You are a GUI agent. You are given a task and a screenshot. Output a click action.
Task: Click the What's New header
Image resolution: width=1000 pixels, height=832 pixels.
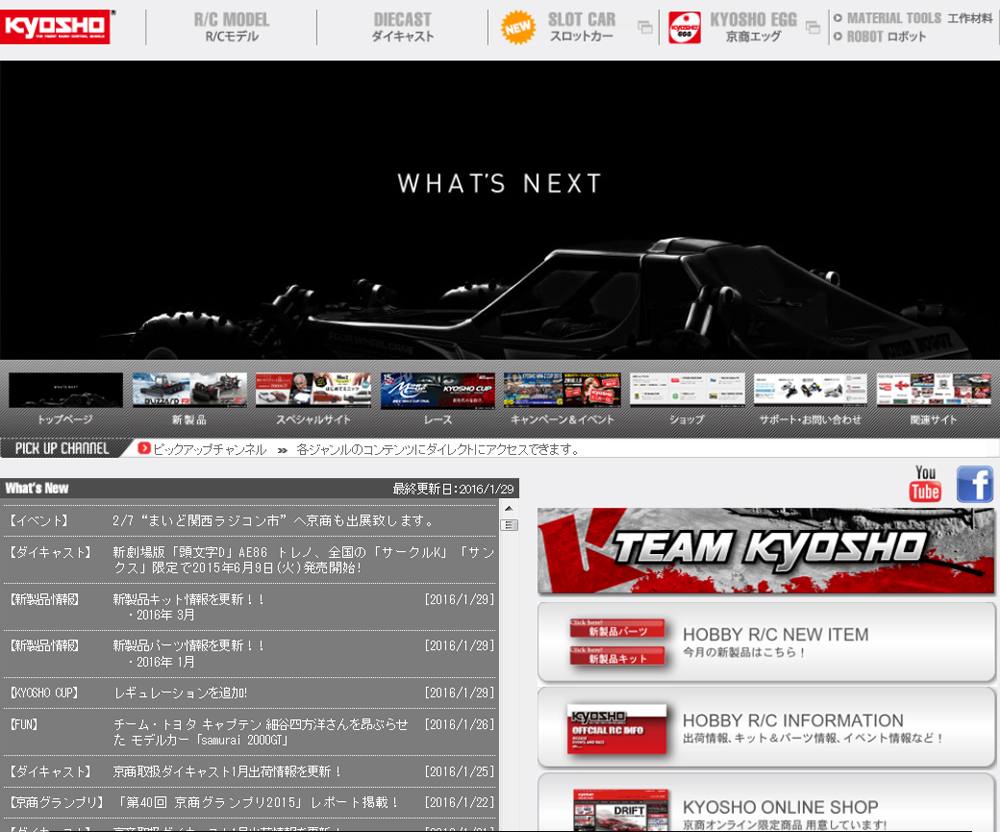[x=37, y=488]
